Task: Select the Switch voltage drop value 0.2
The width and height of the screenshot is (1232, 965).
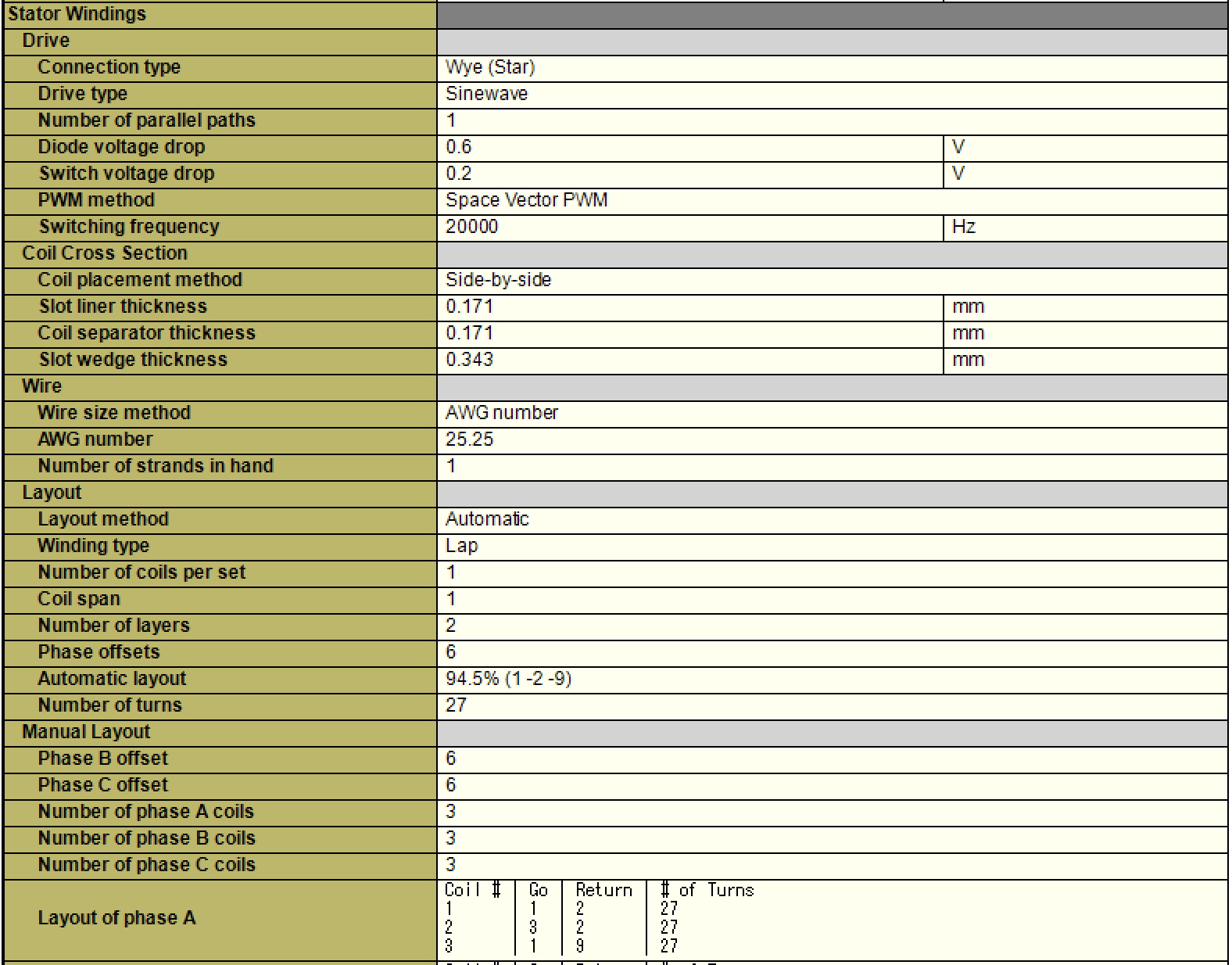Action: coord(459,174)
